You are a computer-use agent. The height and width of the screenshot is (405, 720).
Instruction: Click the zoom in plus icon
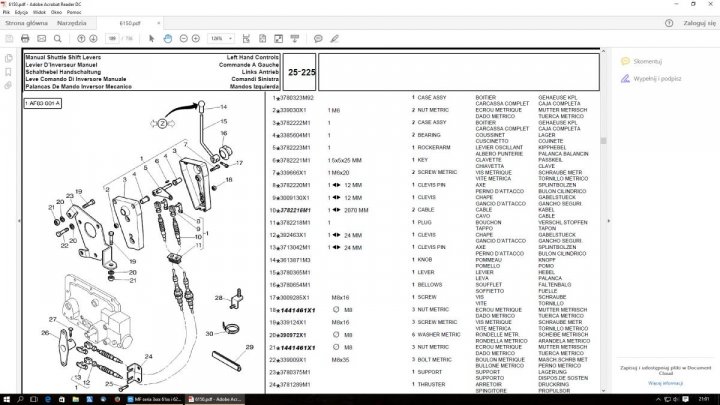coord(194,37)
